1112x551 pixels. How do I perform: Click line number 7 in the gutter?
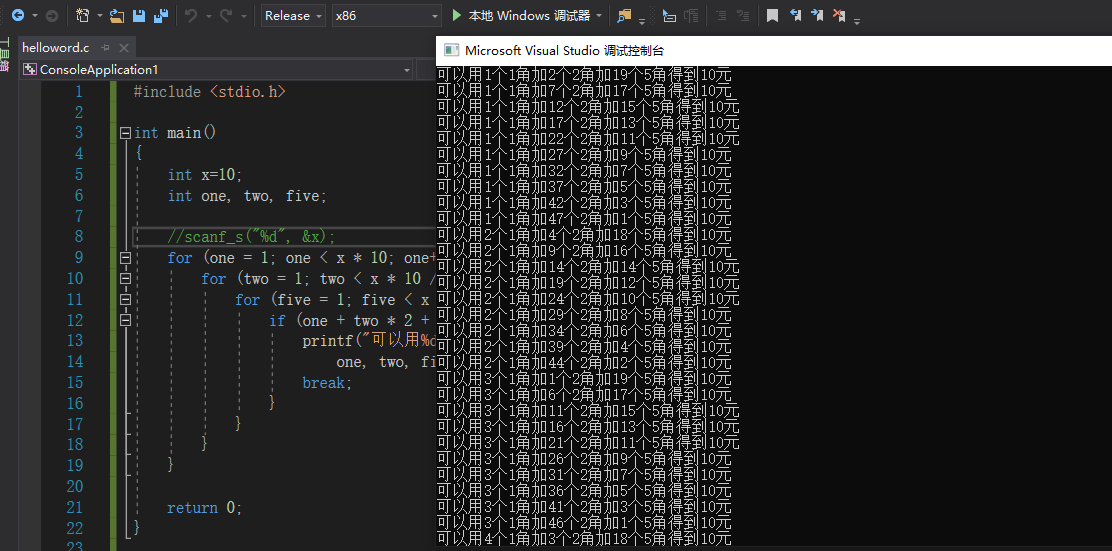click(x=78, y=216)
